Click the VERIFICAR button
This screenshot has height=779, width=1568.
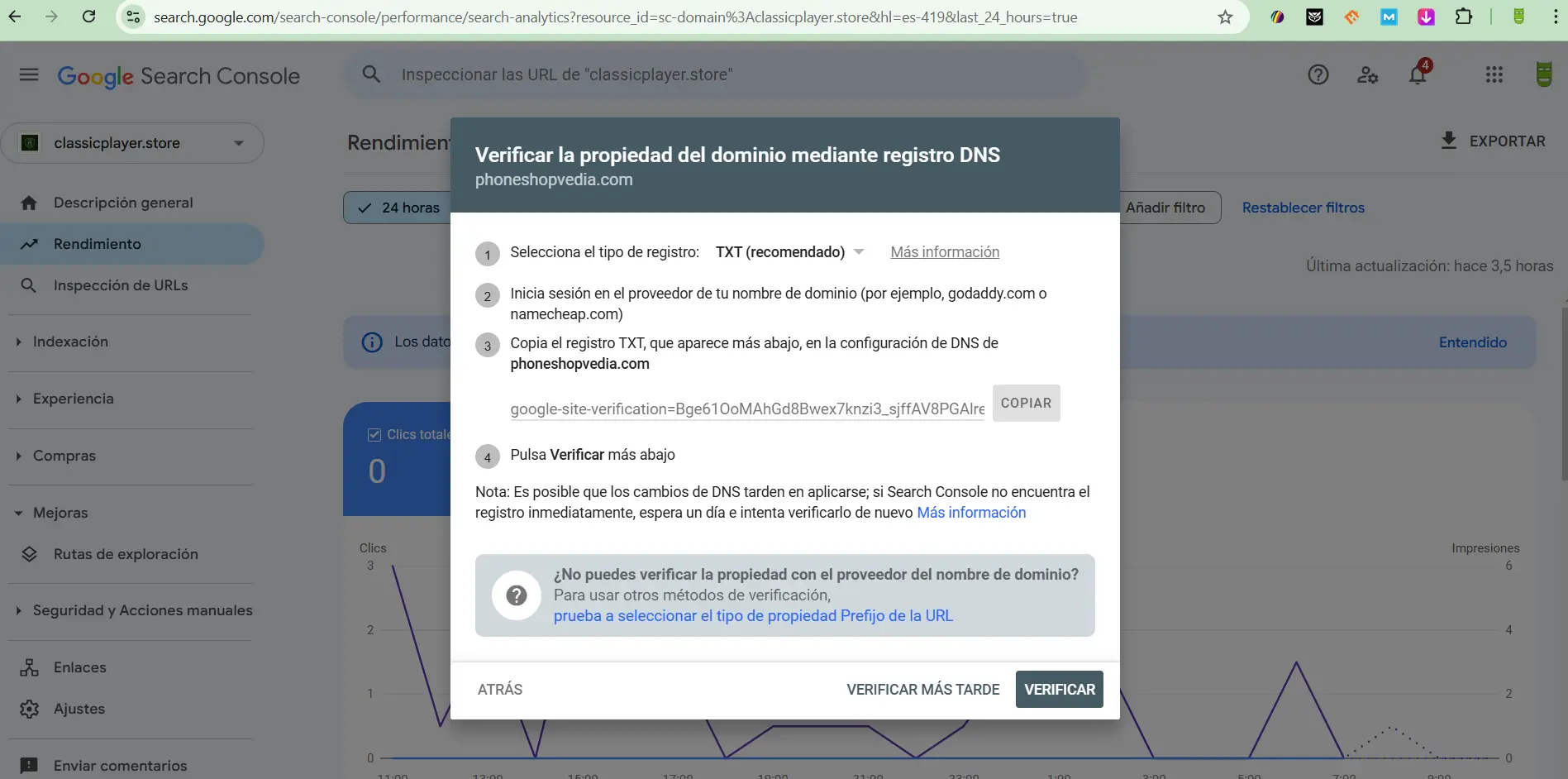pos(1059,689)
